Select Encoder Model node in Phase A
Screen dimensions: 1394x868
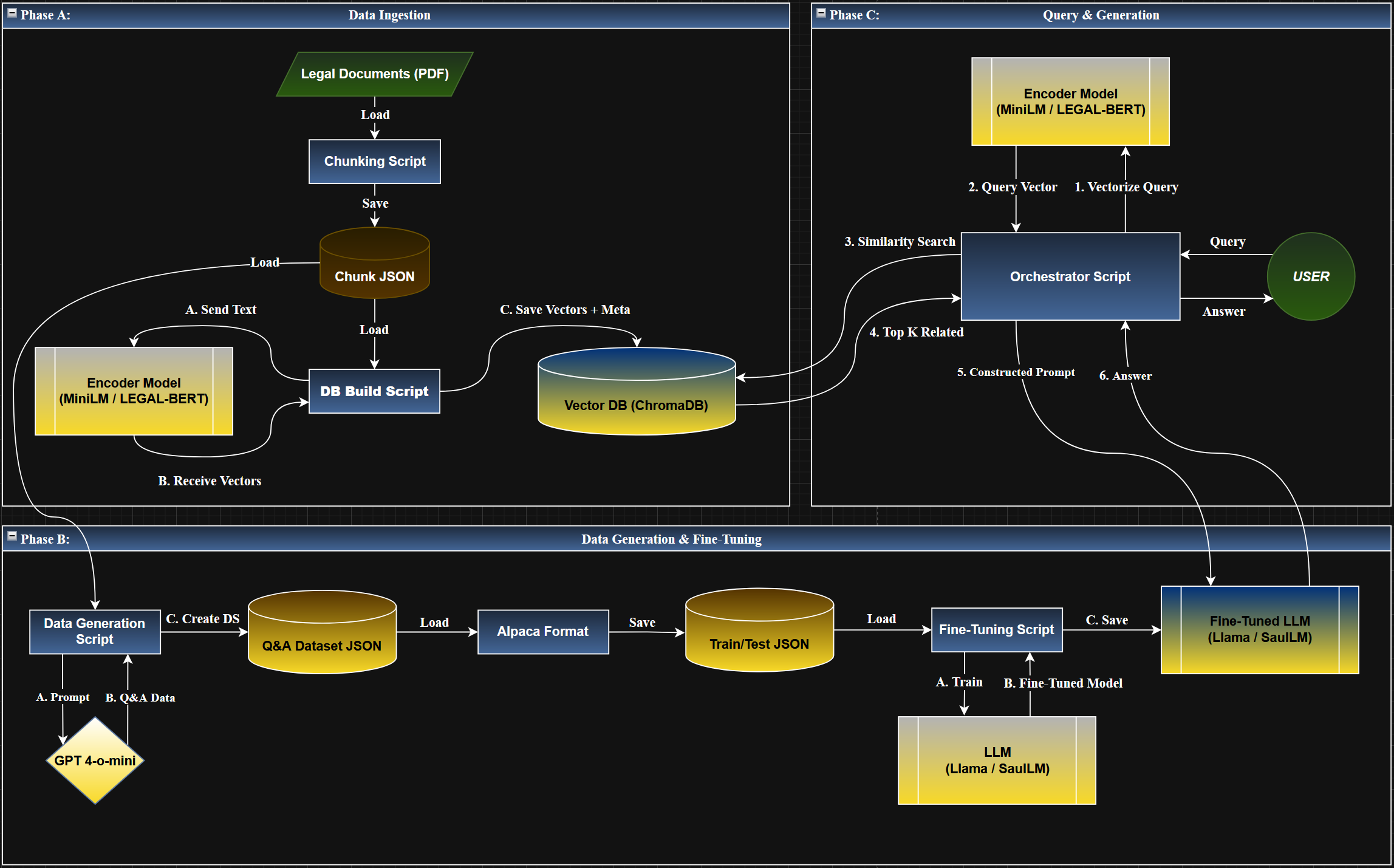pyautogui.click(x=134, y=391)
